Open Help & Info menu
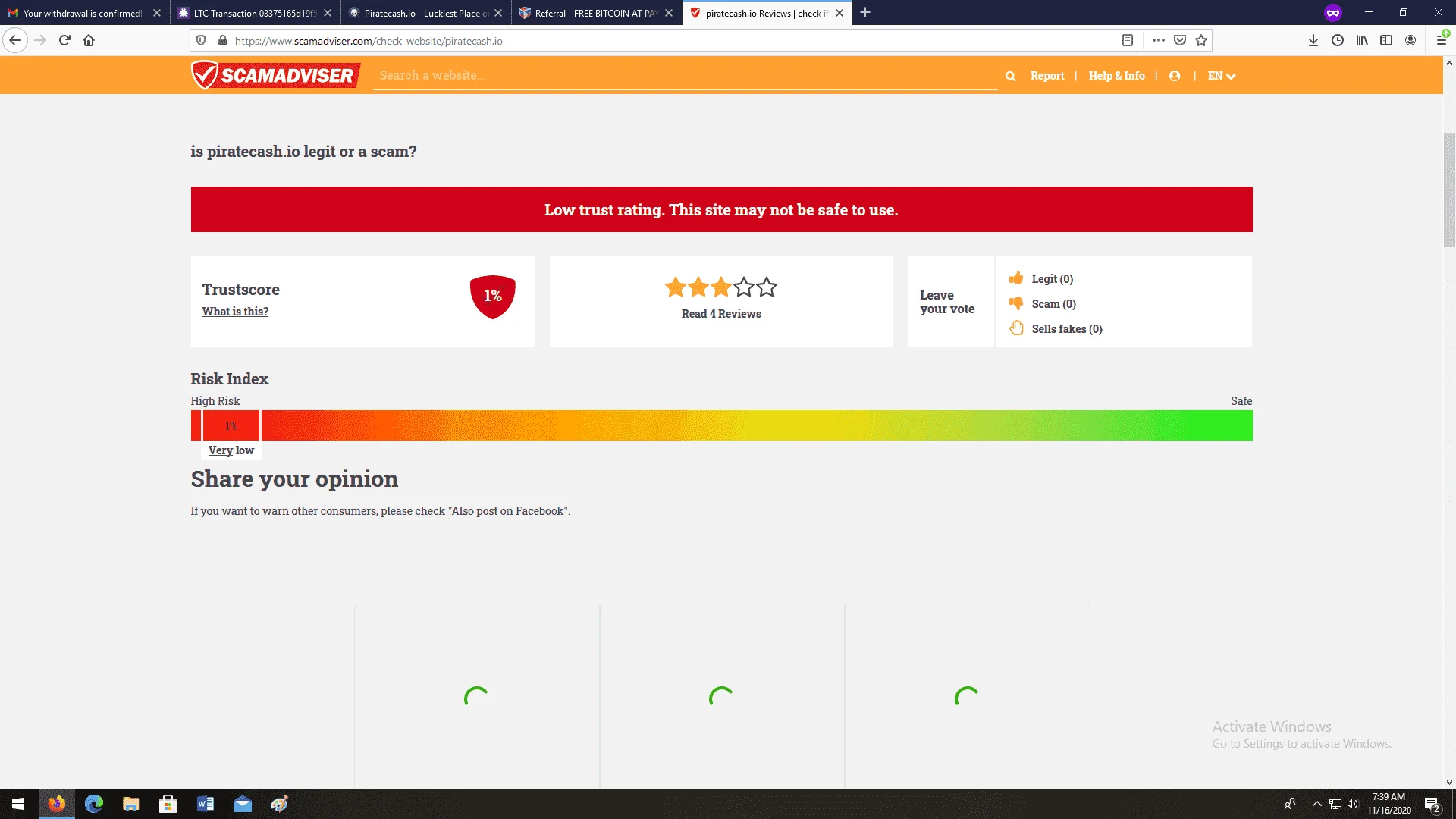This screenshot has width=1456, height=819. tap(1117, 76)
